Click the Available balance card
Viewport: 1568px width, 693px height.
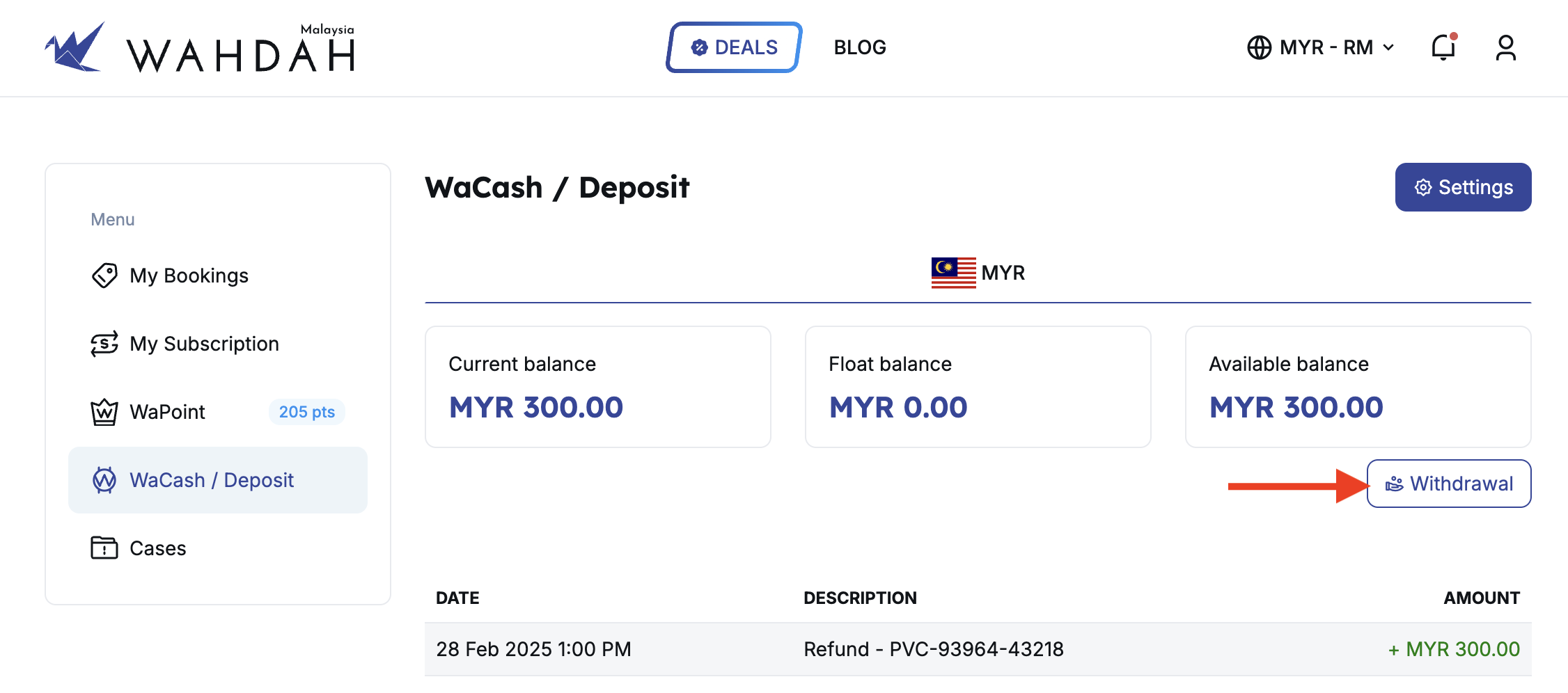click(1358, 387)
